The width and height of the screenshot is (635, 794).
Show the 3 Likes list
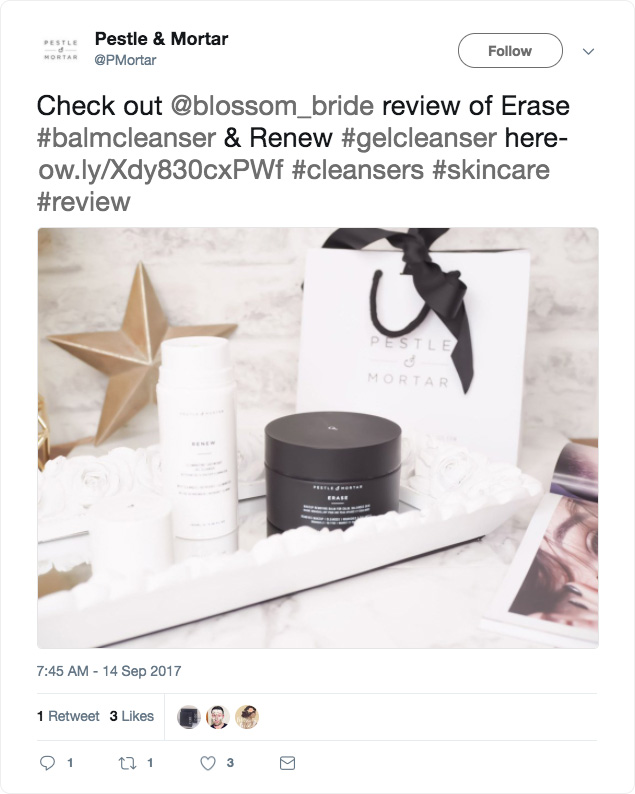pos(132,716)
